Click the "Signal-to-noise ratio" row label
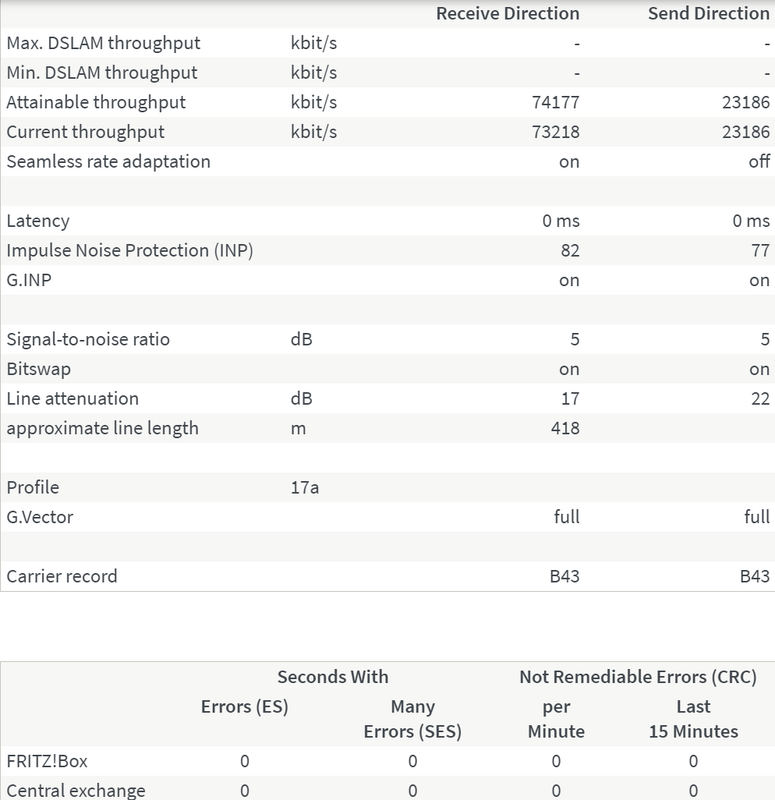The height and width of the screenshot is (800, 775). click(x=88, y=340)
